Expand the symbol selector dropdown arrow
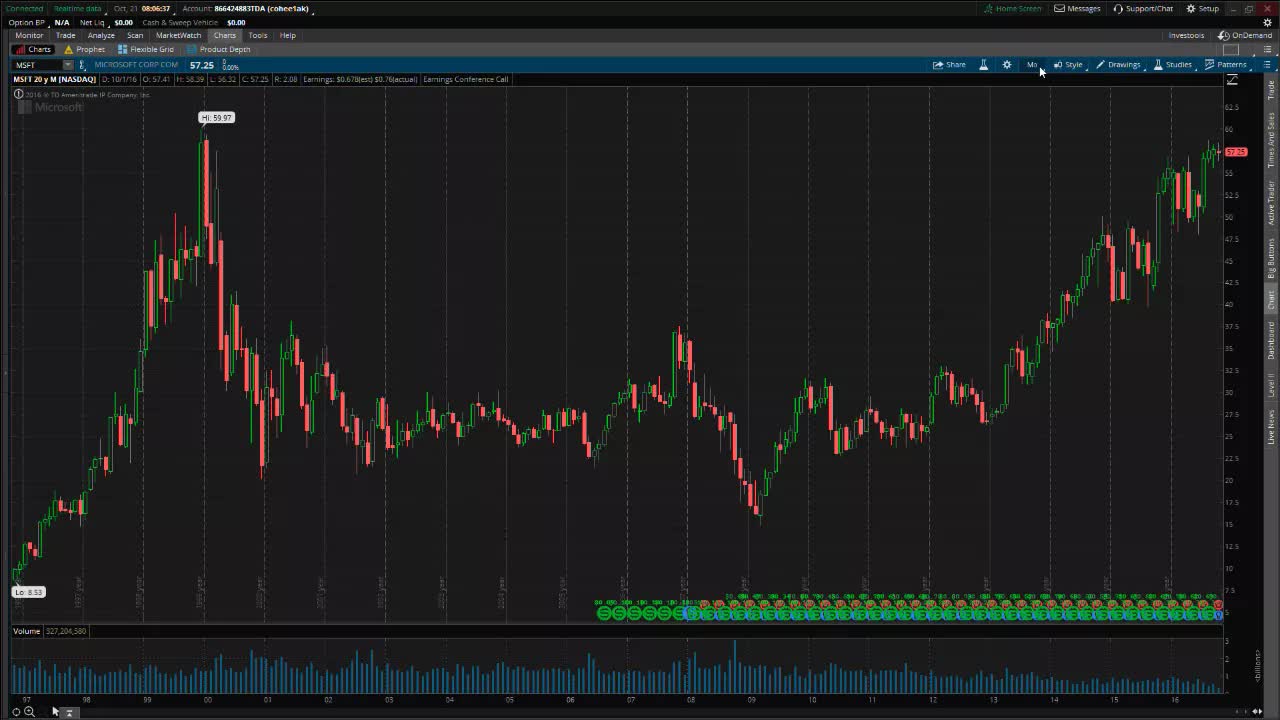The width and height of the screenshot is (1280, 720). 68,65
